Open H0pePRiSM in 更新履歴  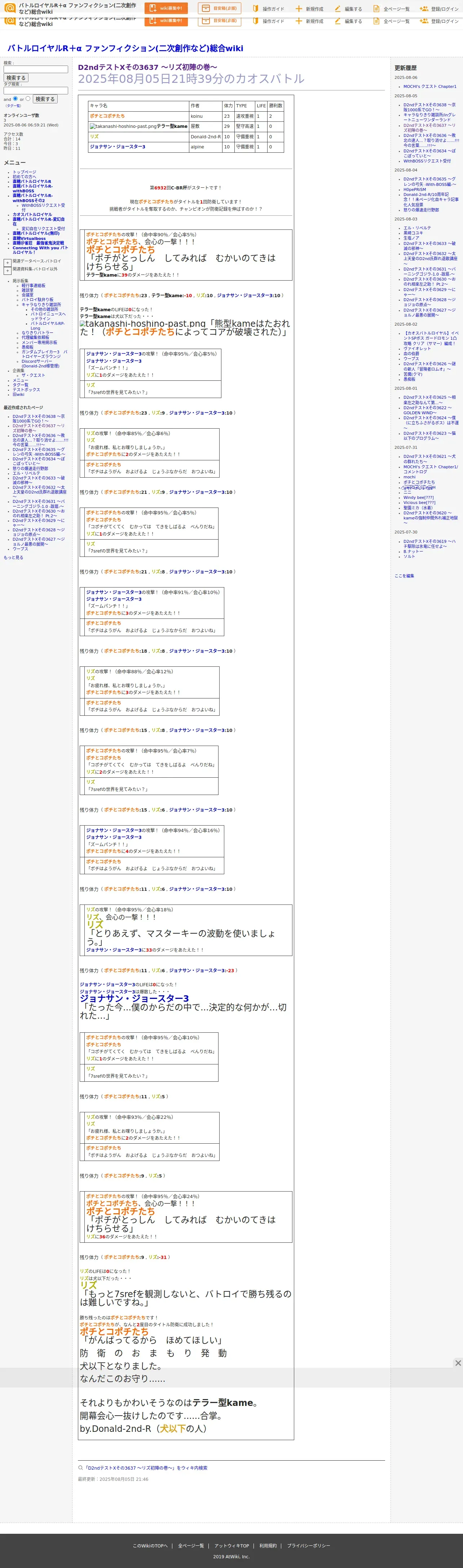tap(414, 189)
